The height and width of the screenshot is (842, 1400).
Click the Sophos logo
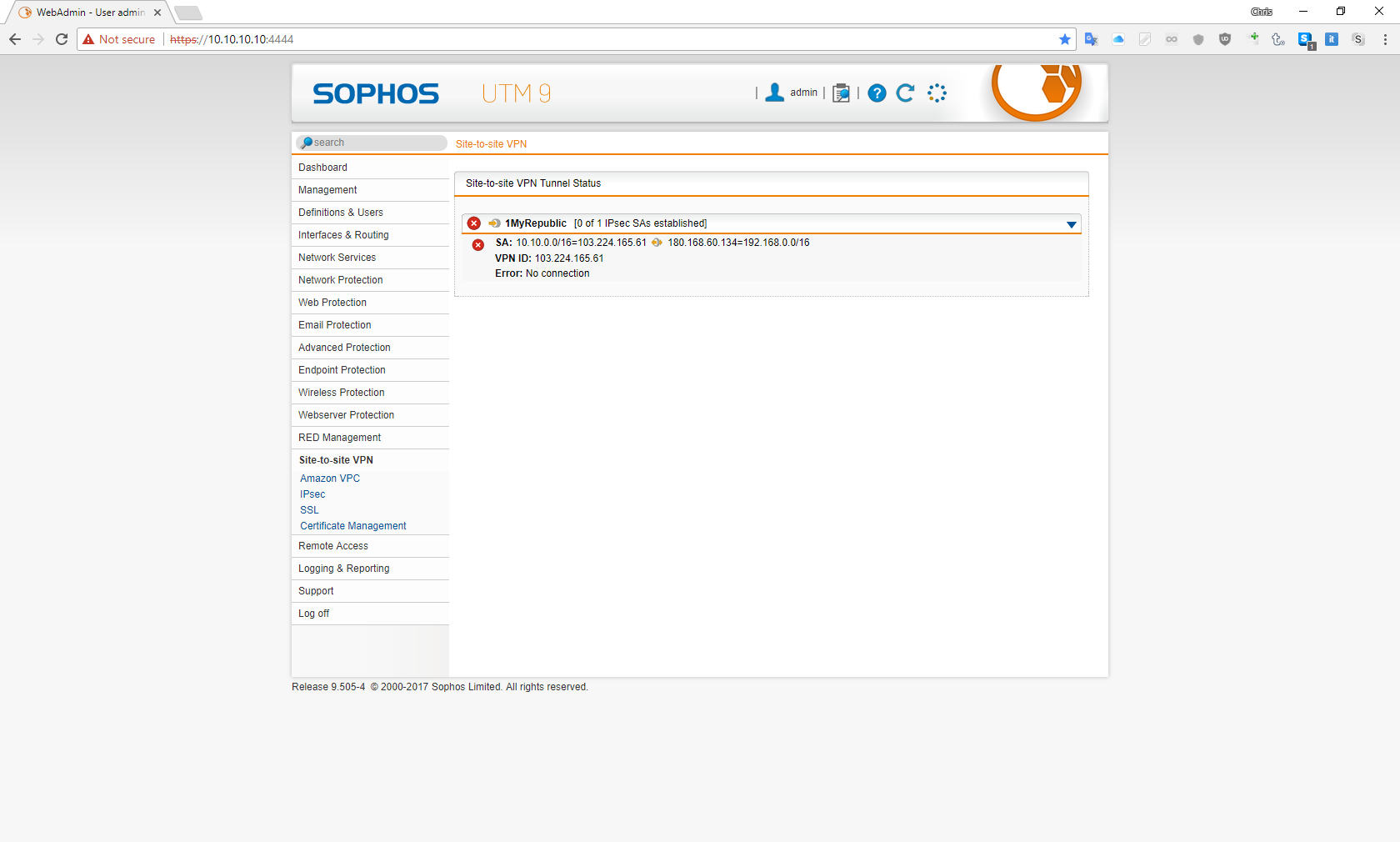click(x=376, y=93)
